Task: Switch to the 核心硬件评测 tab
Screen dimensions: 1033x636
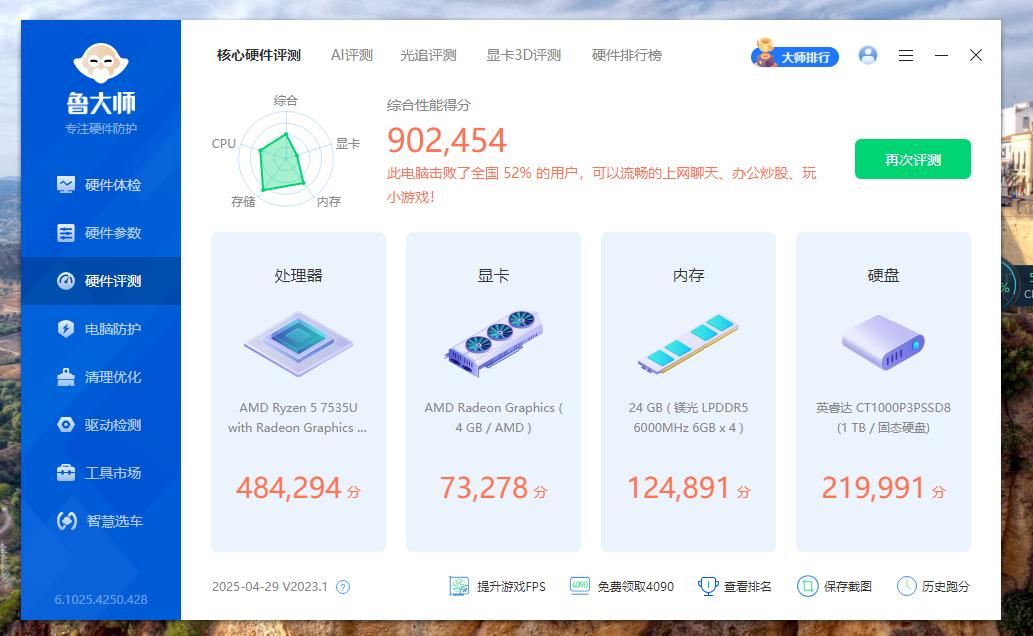Action: pos(259,55)
